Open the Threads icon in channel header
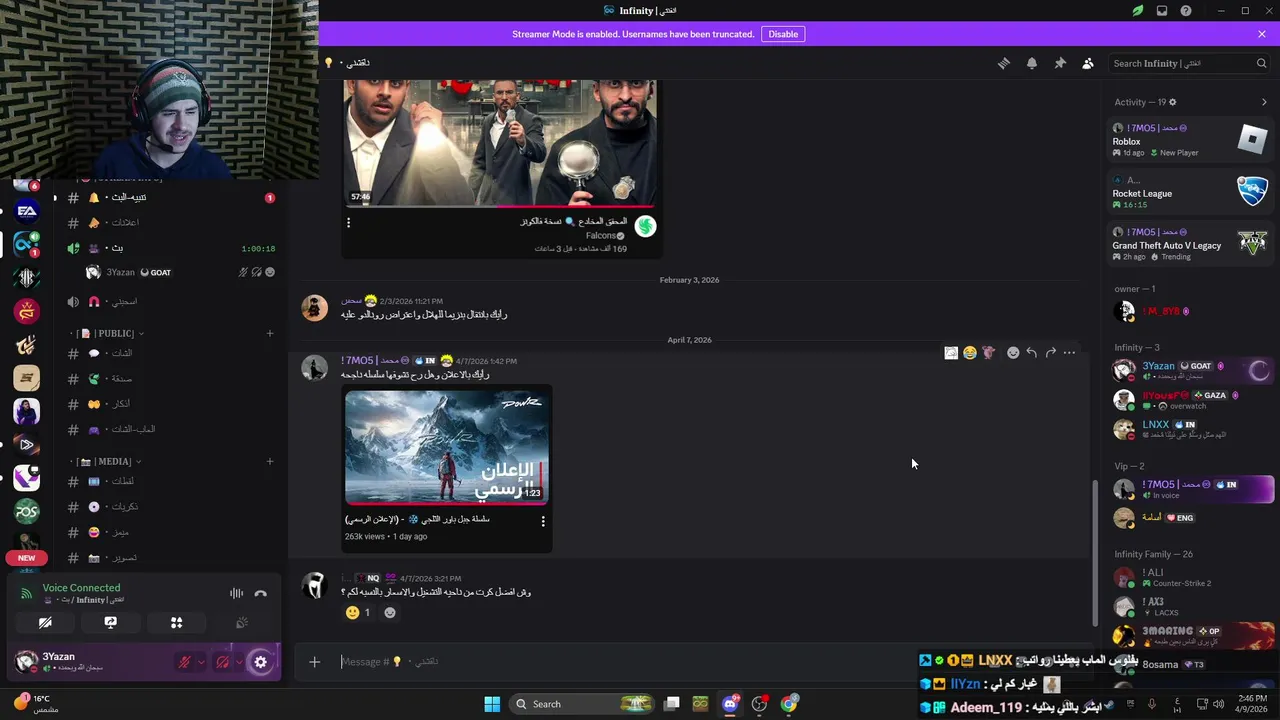 (1004, 63)
